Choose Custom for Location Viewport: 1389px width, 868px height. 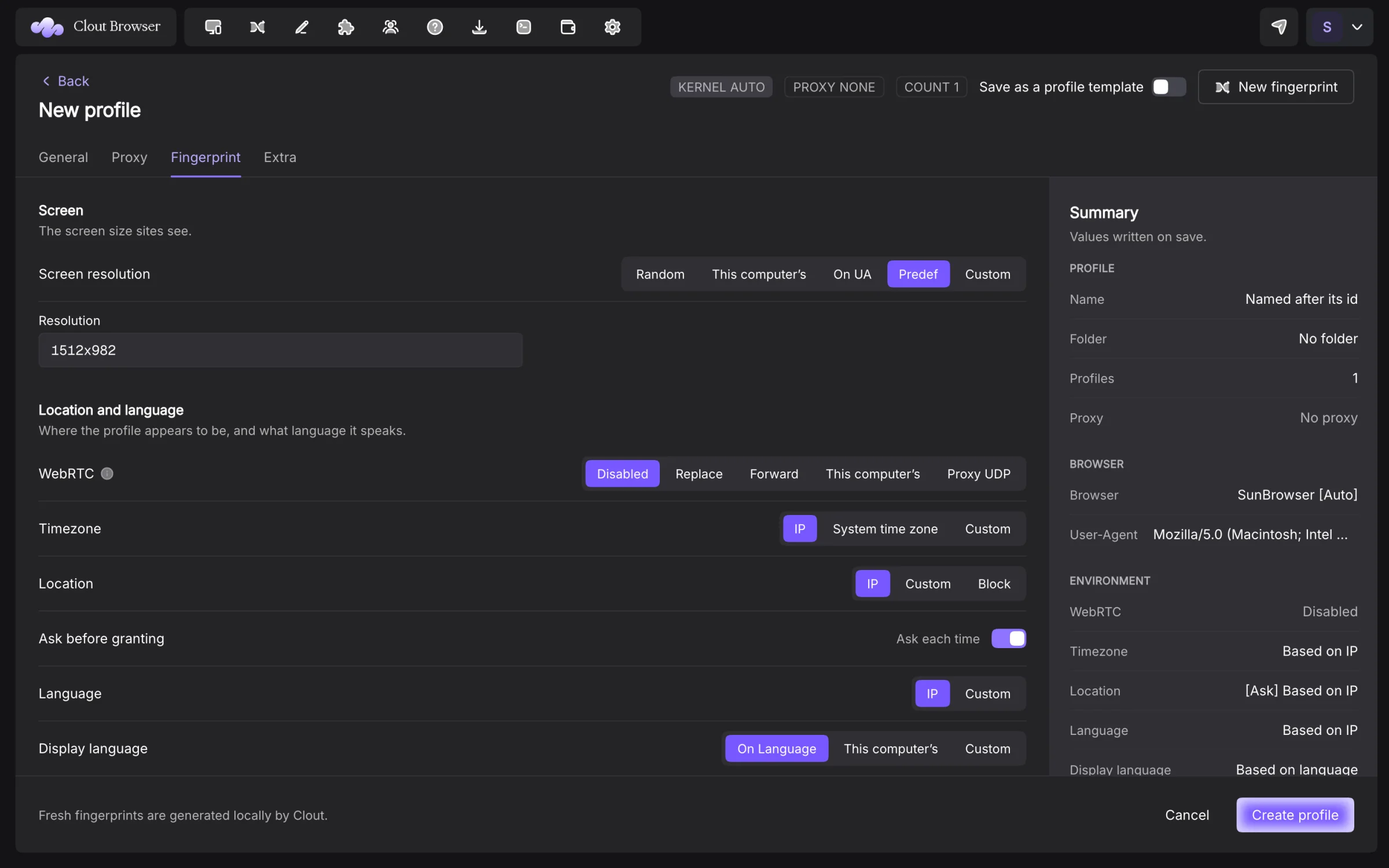point(928,584)
